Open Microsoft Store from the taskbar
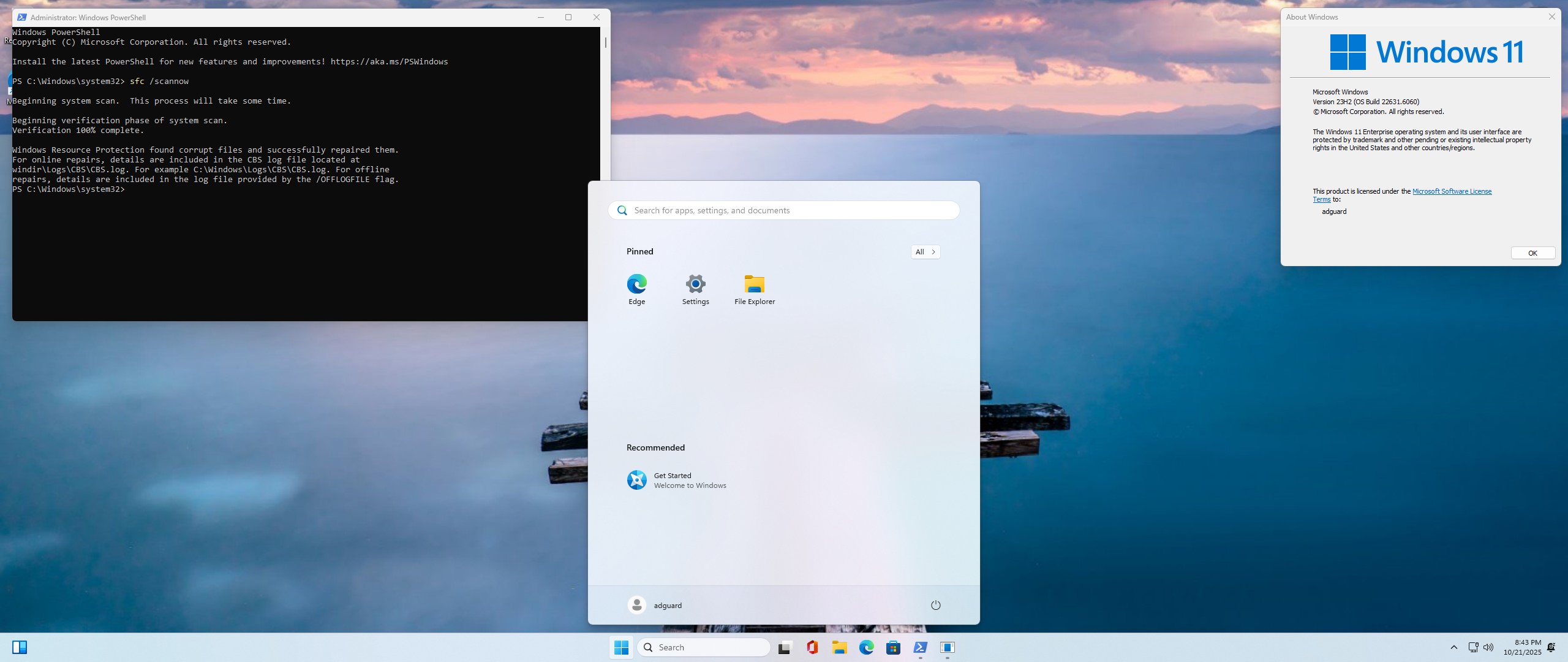This screenshot has width=1568, height=662. (893, 647)
